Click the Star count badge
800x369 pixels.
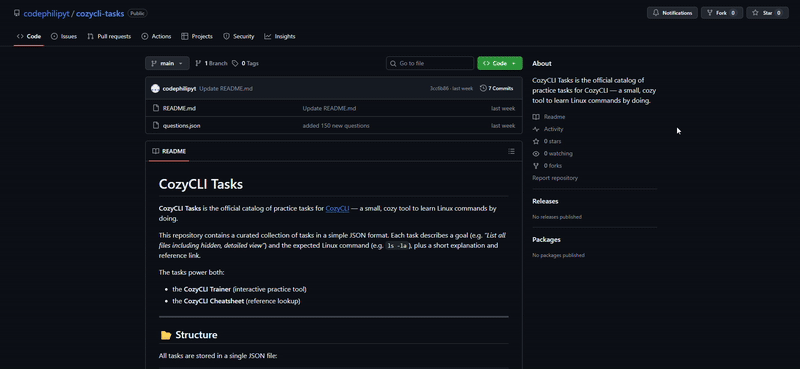pyautogui.click(x=779, y=13)
